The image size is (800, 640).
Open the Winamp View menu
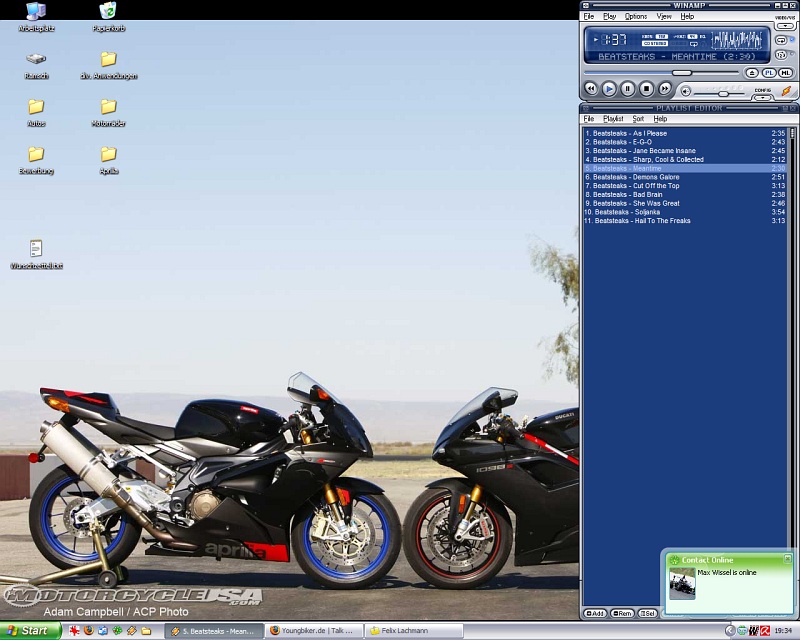pyautogui.click(x=664, y=16)
